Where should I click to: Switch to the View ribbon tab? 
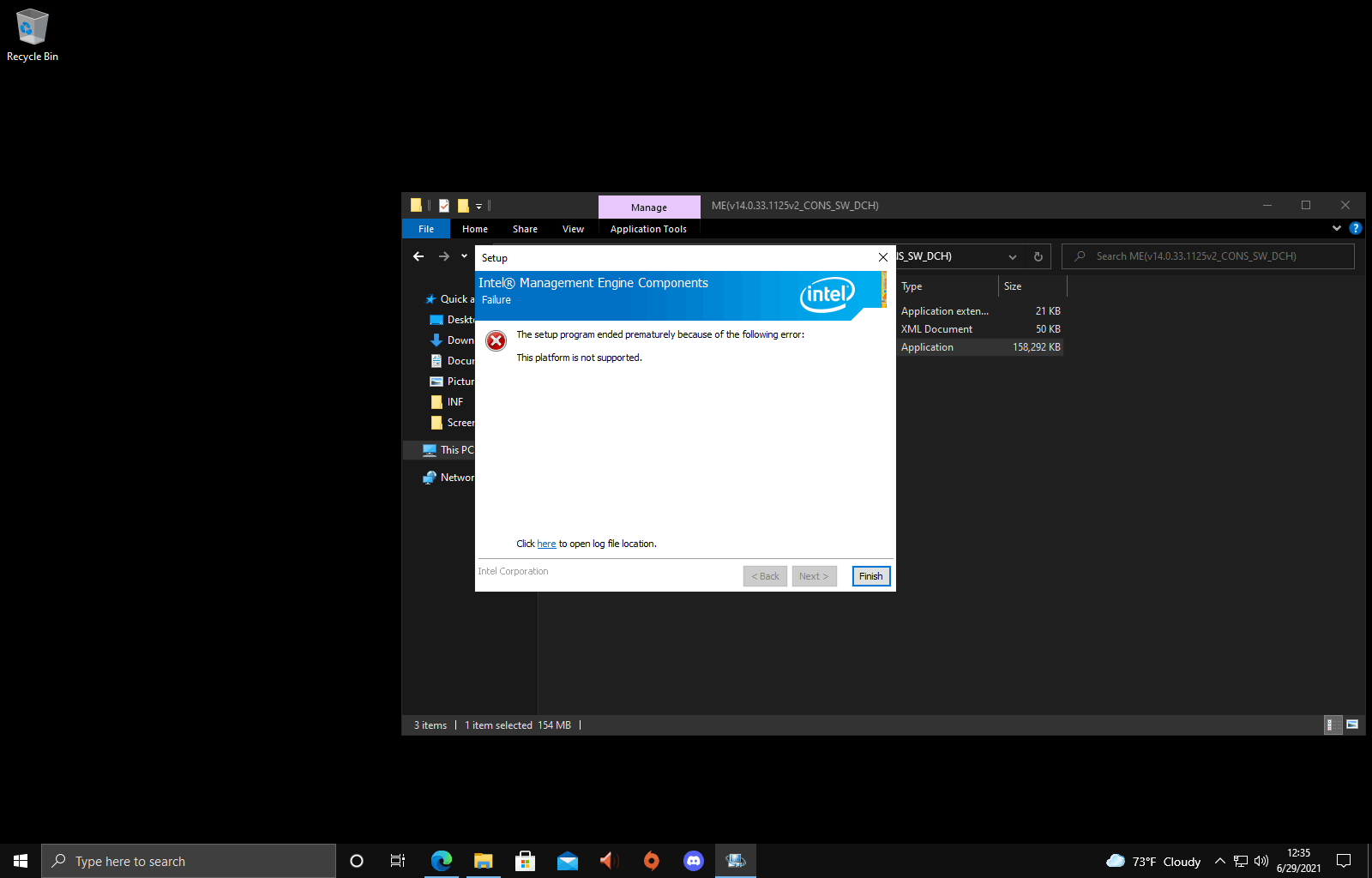click(x=573, y=229)
